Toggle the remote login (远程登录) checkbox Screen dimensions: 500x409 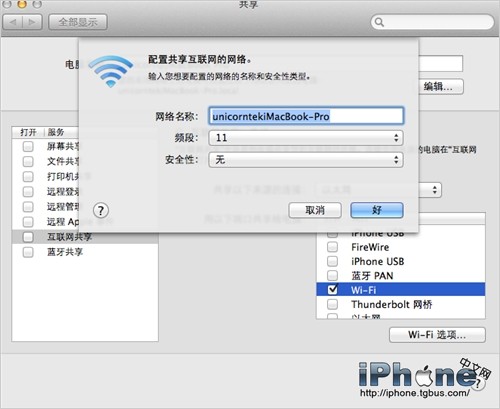[28, 192]
